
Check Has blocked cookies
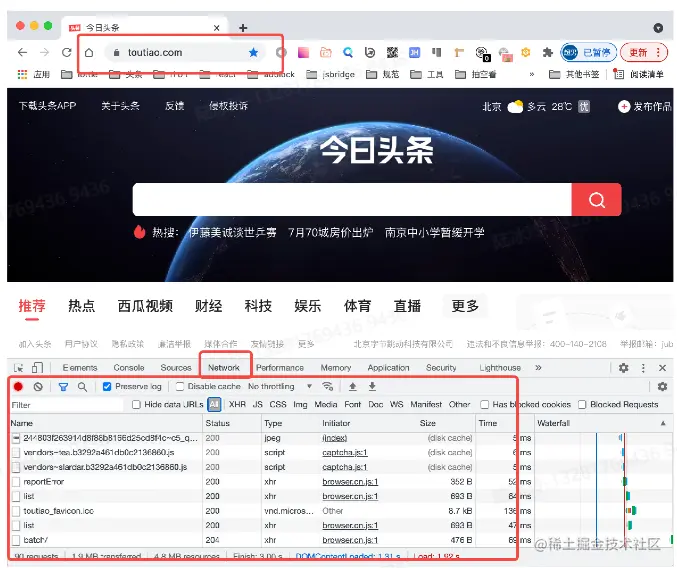point(484,404)
